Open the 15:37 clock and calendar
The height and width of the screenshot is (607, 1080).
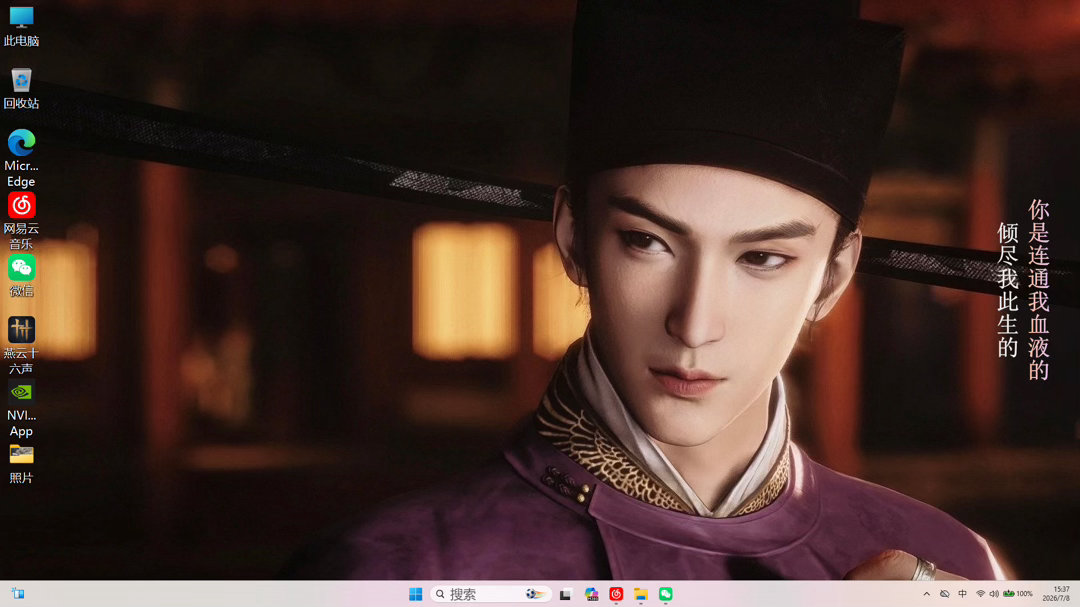1056,594
